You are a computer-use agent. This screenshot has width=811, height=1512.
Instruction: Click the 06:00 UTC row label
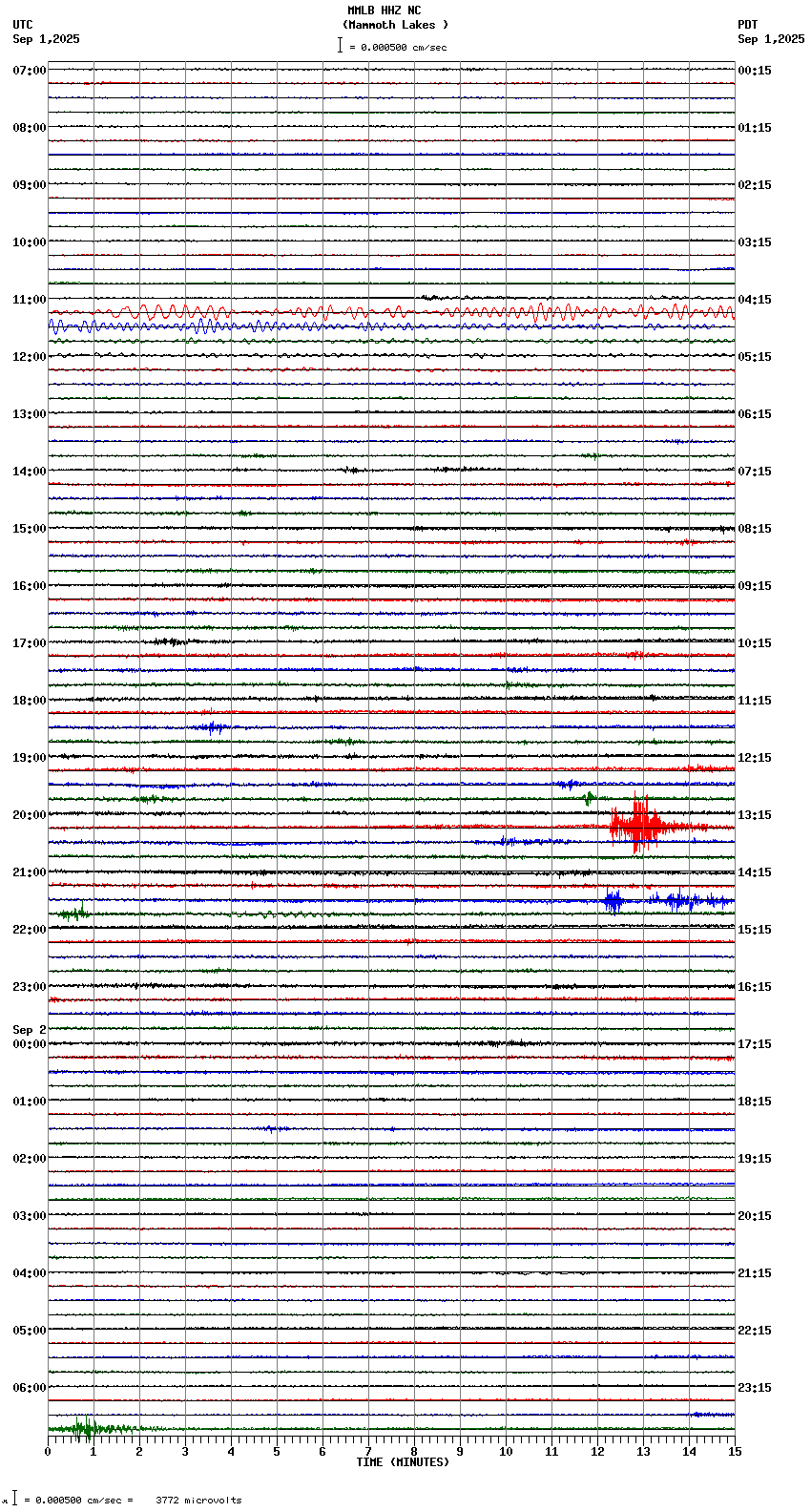tap(30, 1388)
